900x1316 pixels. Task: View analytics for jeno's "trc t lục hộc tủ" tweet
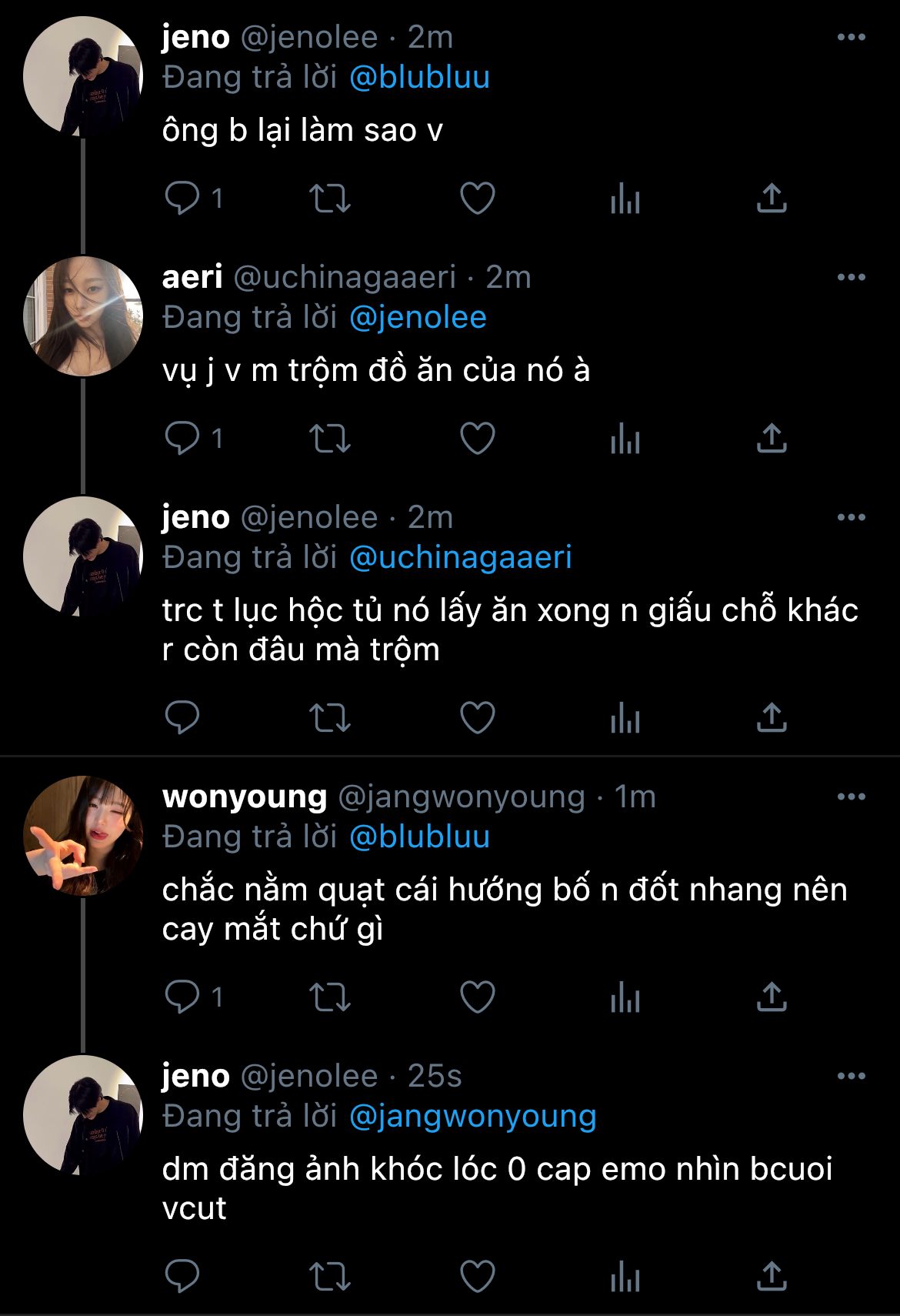point(625,718)
